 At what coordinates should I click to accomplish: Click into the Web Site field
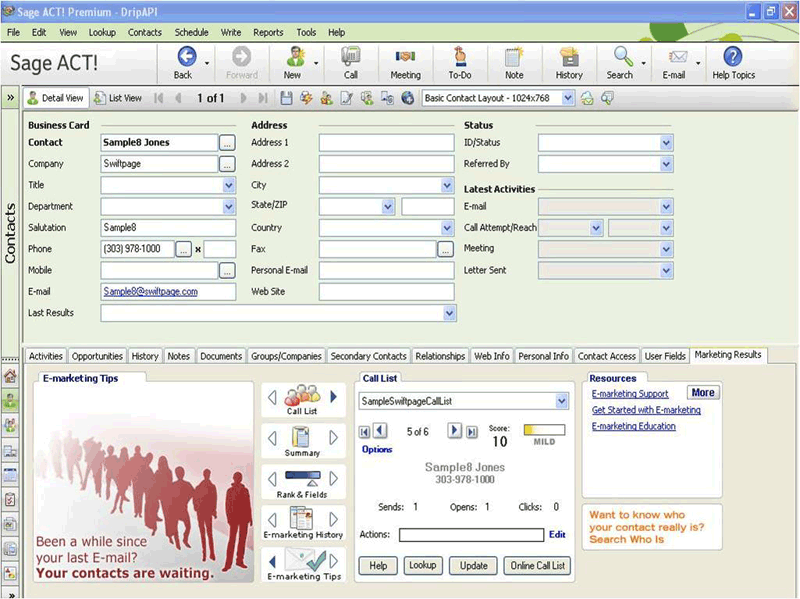386,292
